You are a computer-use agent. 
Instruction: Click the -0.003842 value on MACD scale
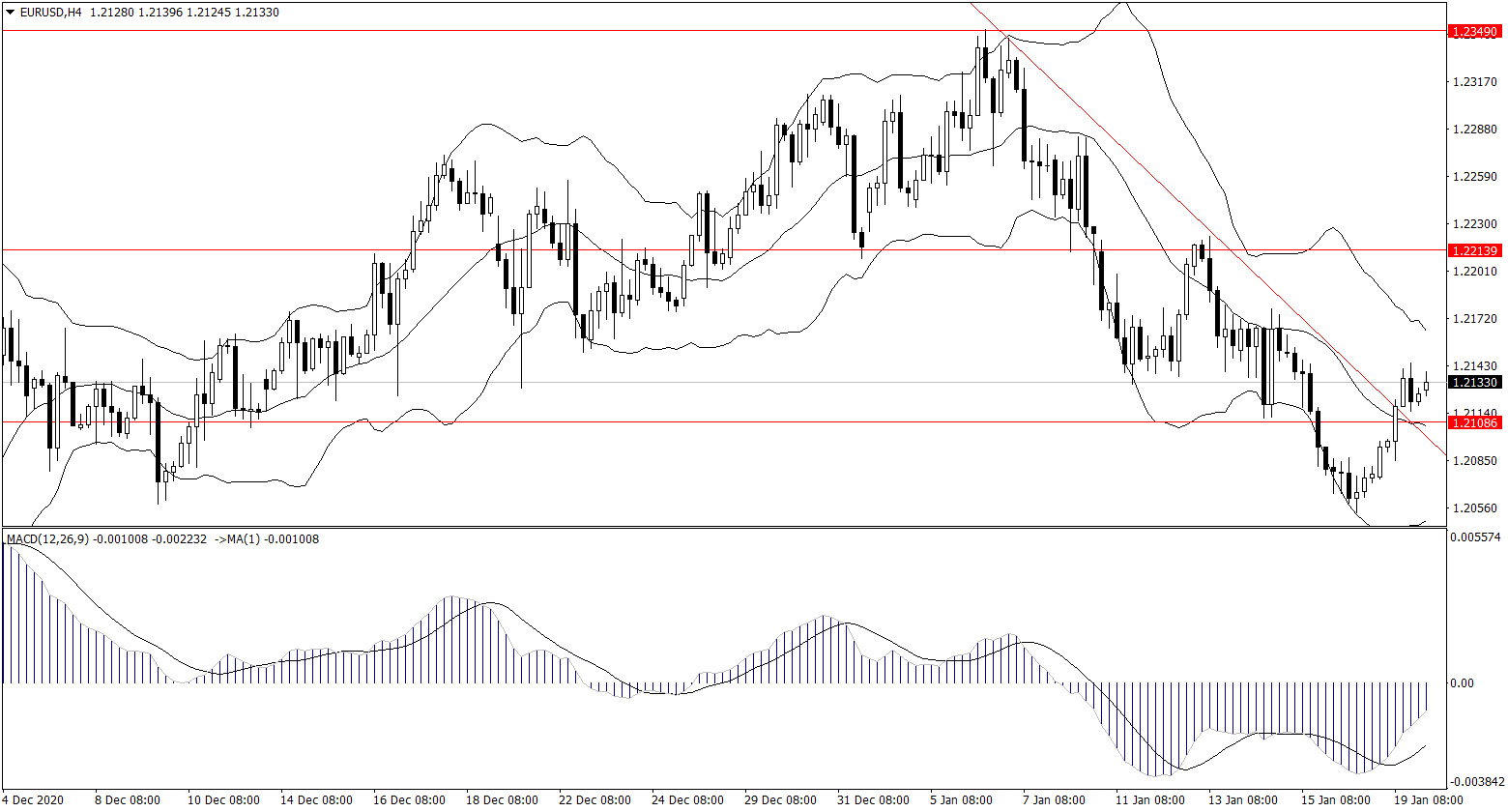point(1476,781)
